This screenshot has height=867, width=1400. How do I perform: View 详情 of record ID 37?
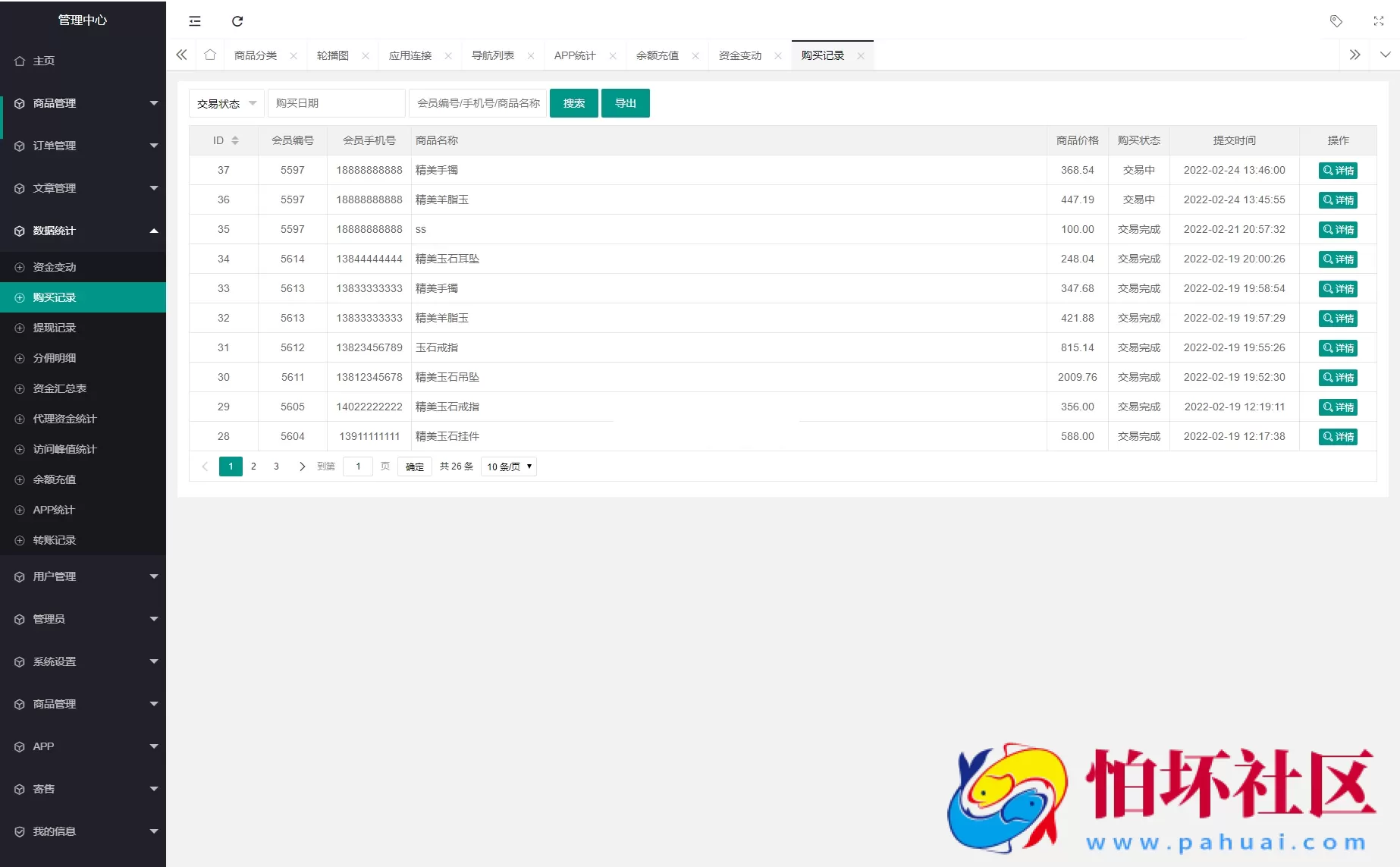(x=1338, y=170)
